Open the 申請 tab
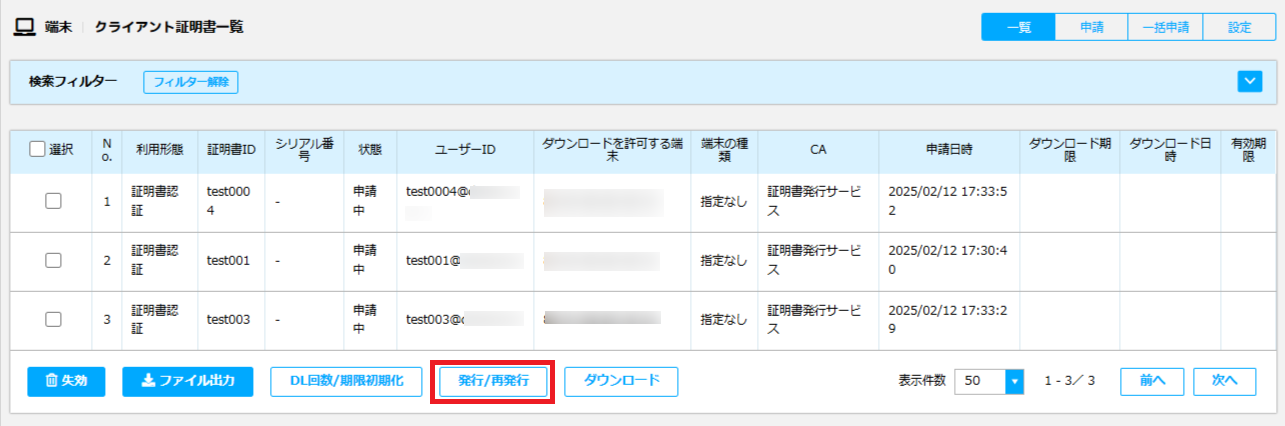Viewport: 1285px width, 426px height. pyautogui.click(x=1091, y=27)
